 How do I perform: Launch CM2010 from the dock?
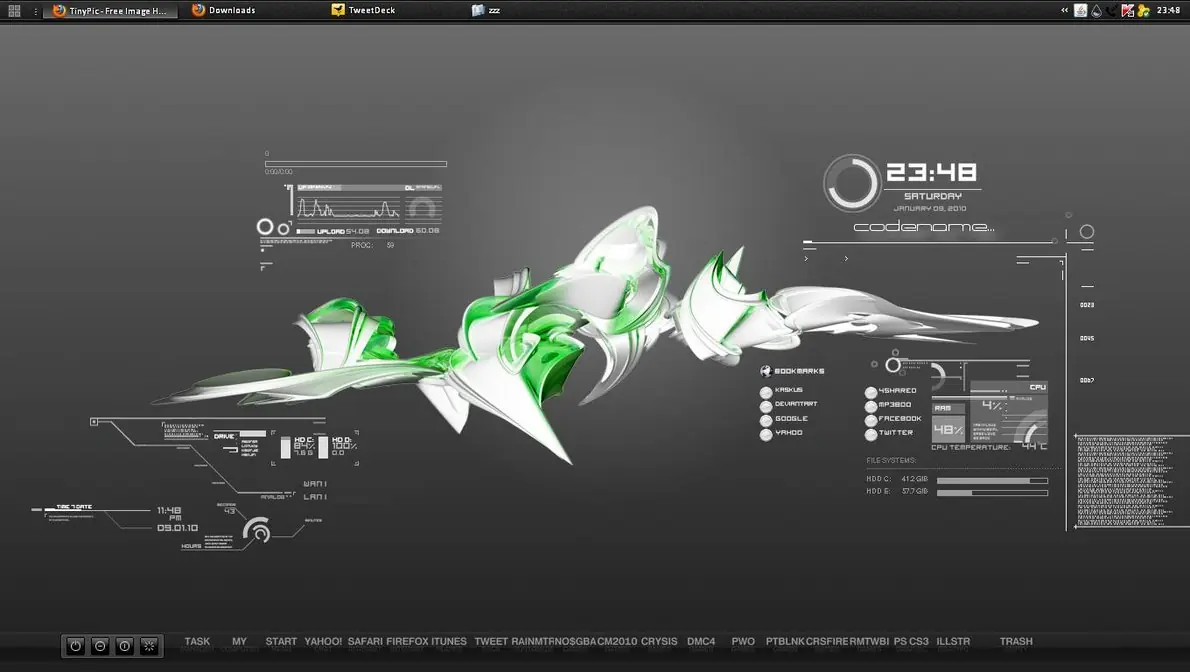(x=617, y=642)
